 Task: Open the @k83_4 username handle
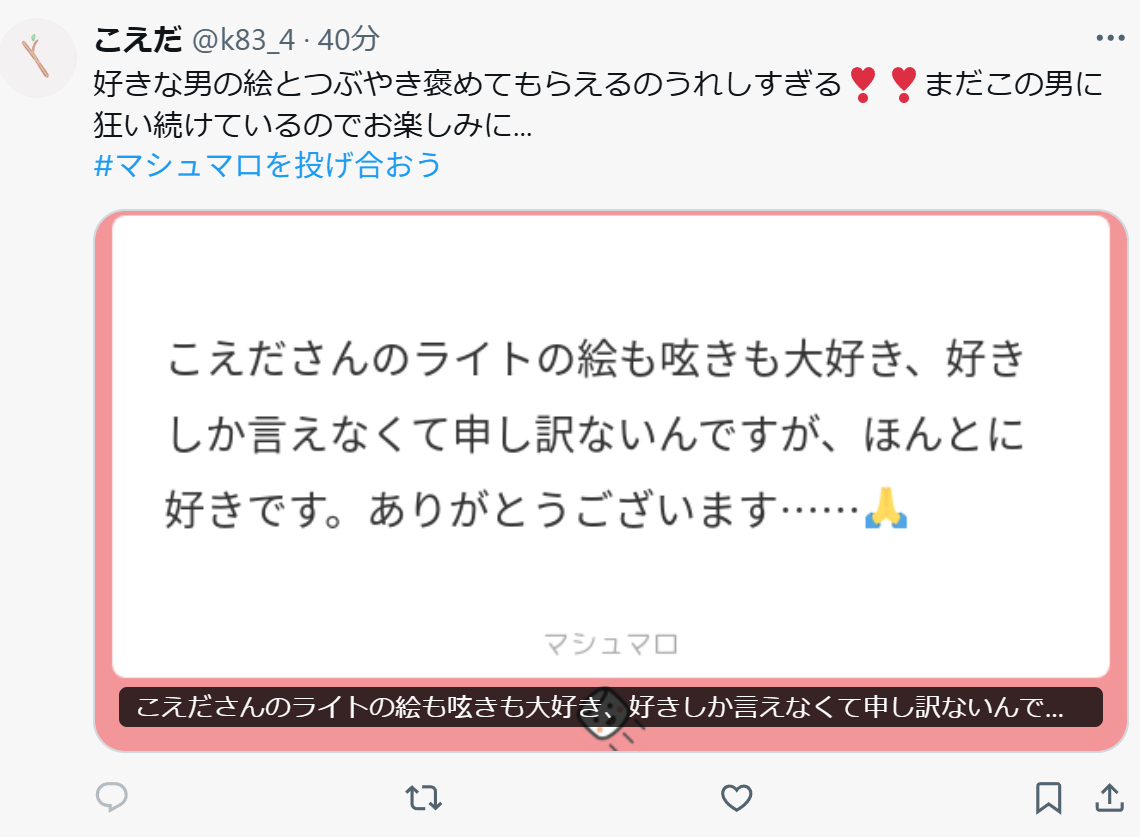(x=244, y=39)
